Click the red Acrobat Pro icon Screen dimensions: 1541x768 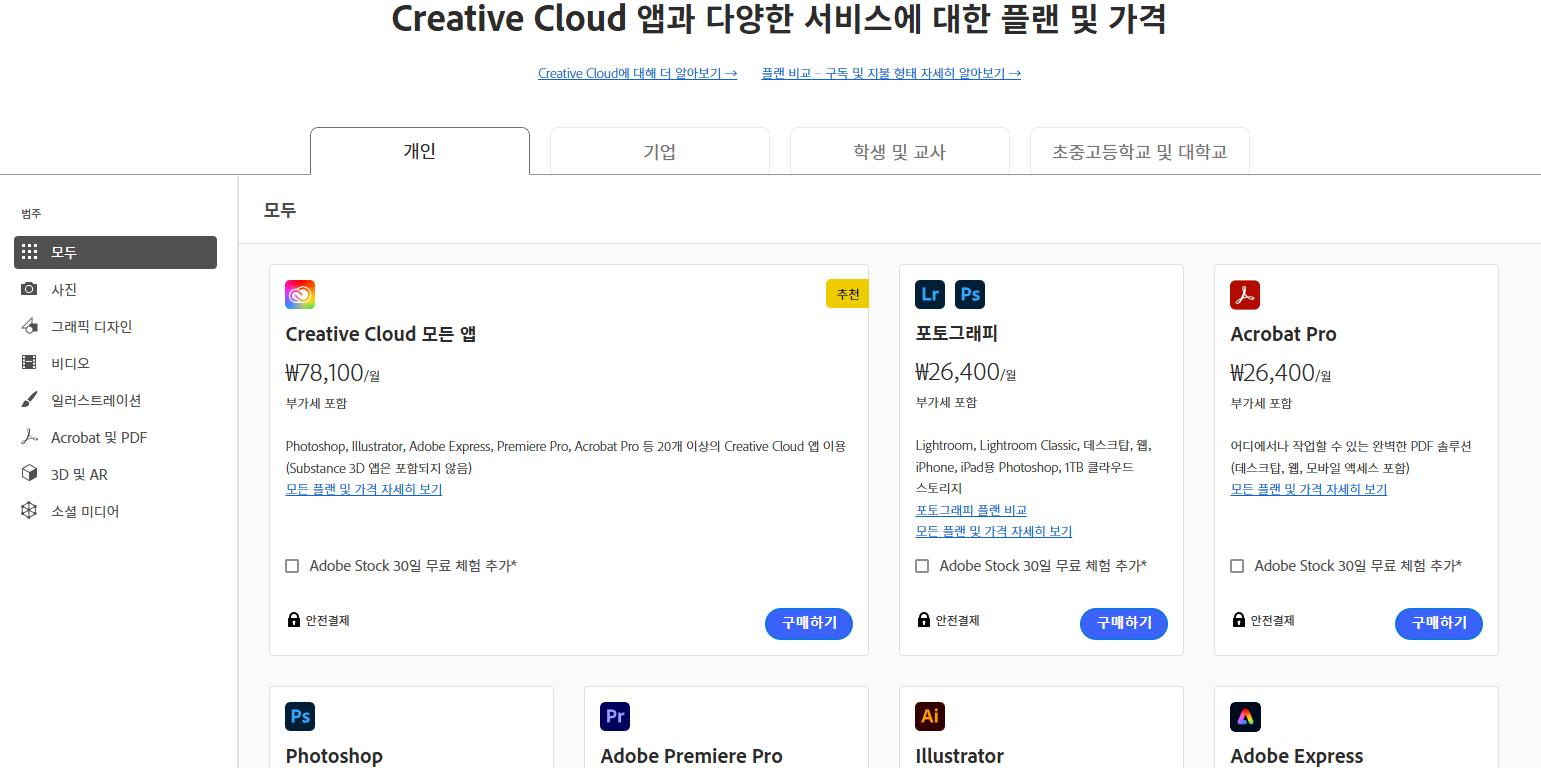[1245, 295]
